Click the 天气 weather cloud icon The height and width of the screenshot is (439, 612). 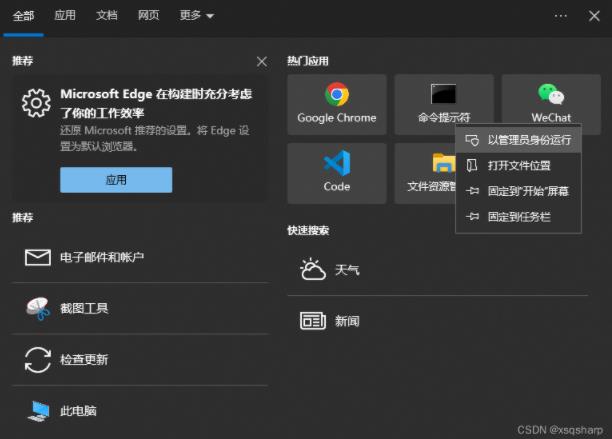[313, 270]
